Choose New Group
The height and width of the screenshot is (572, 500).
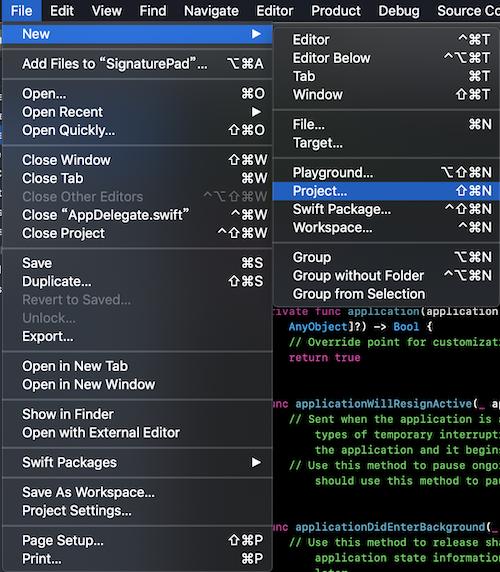click(386, 257)
